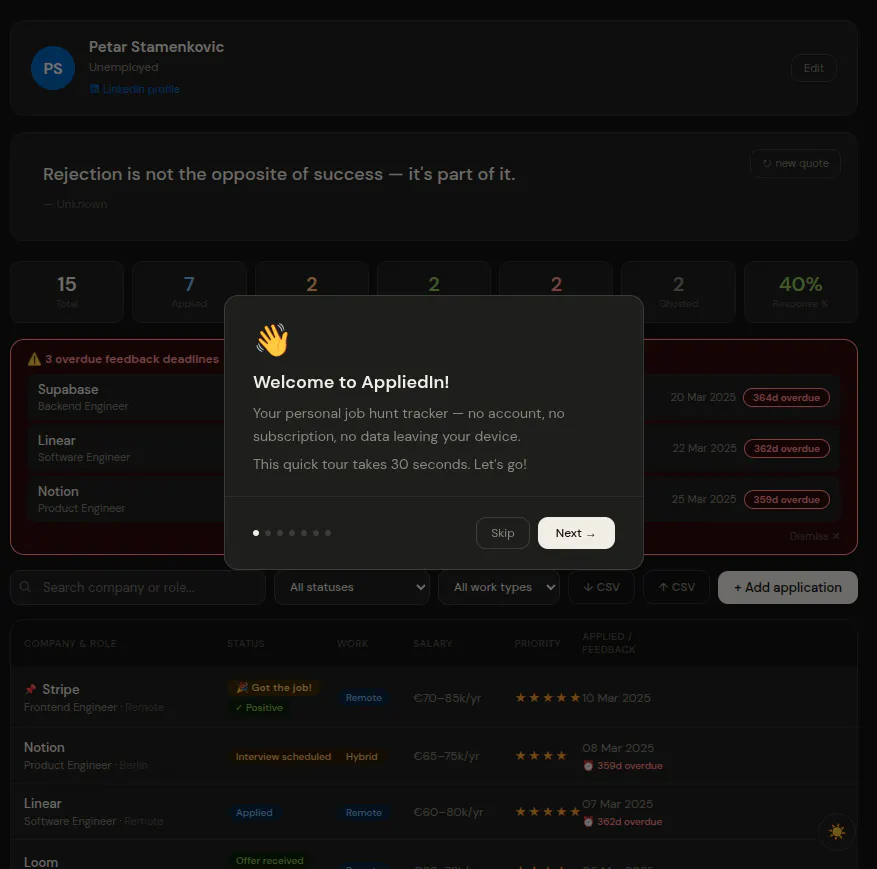Click the Ghosted stat card
This screenshot has height=869, width=877.
click(678, 292)
